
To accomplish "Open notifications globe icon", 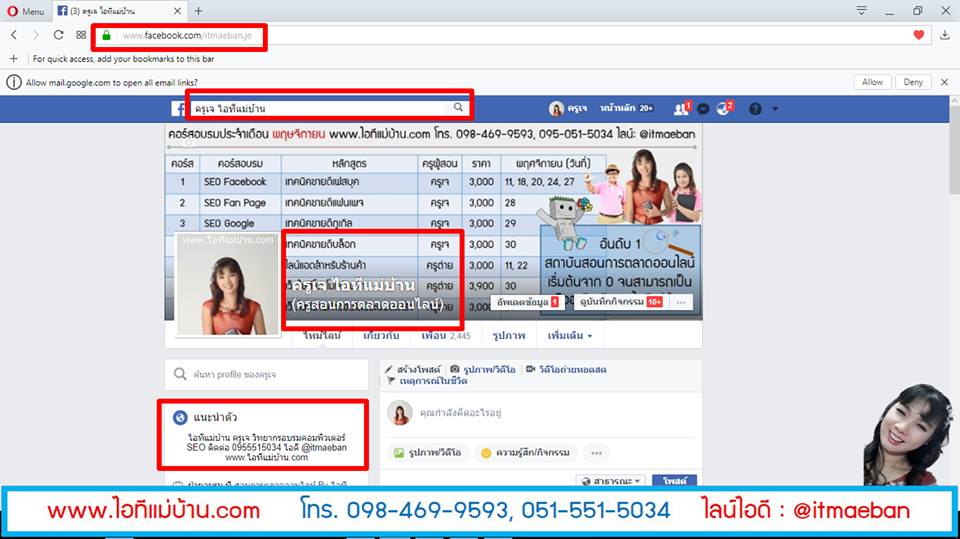I will click(x=724, y=108).
